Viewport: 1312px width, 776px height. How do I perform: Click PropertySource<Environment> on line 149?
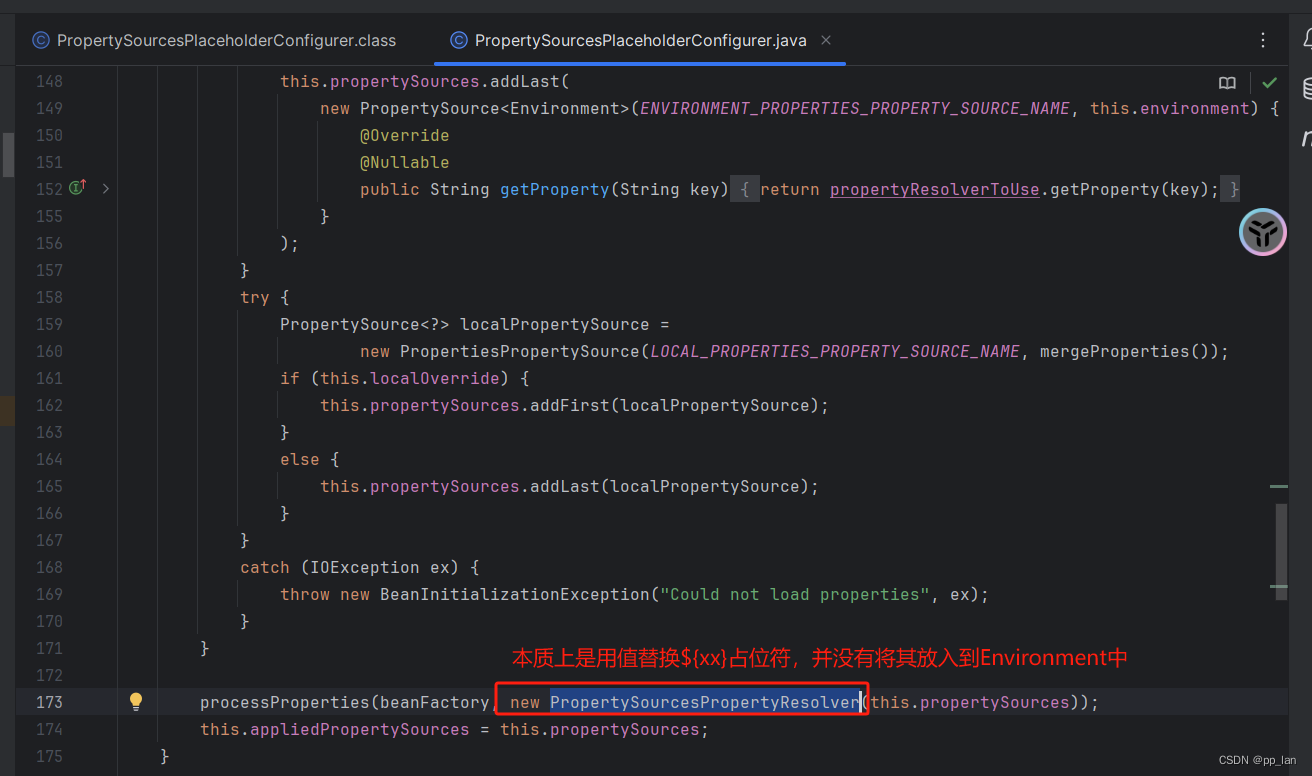pyautogui.click(x=495, y=108)
